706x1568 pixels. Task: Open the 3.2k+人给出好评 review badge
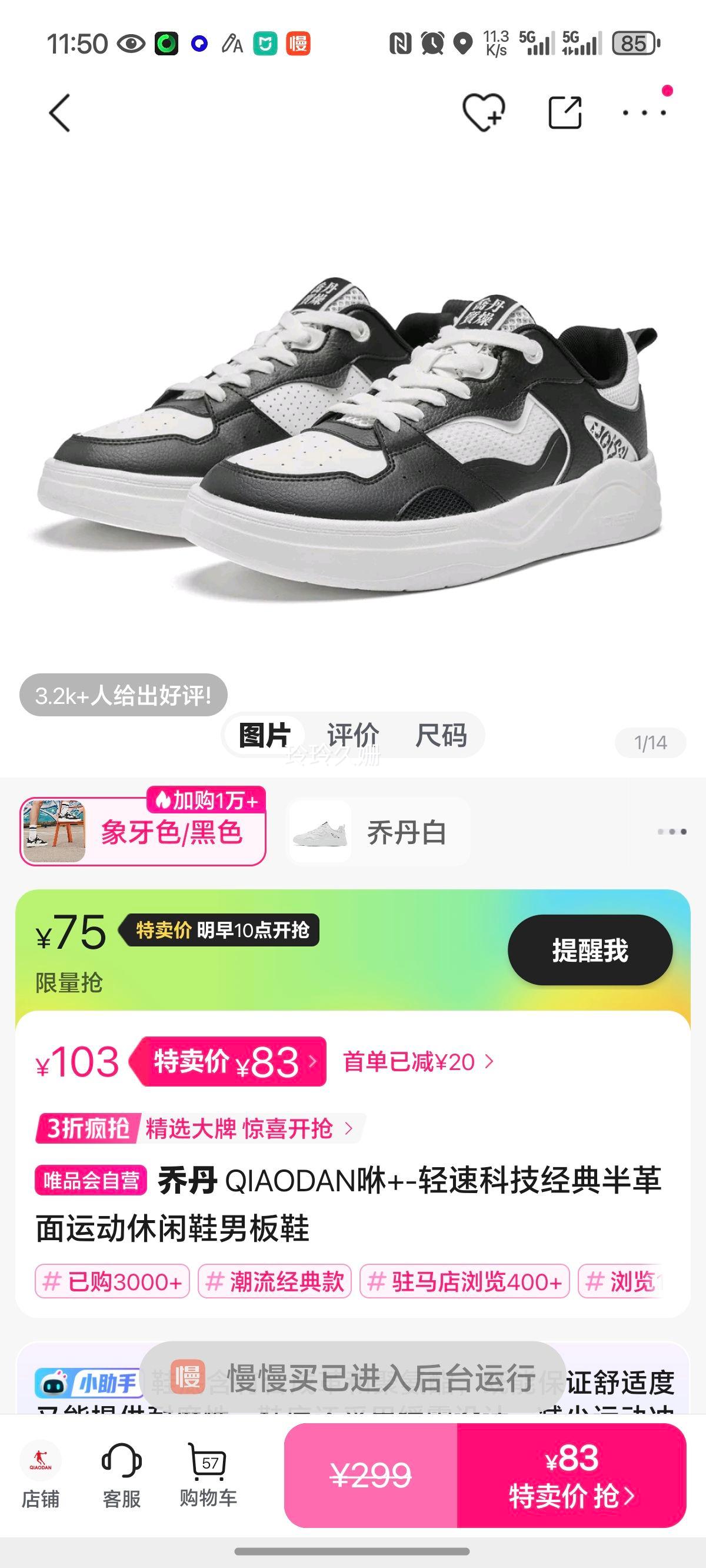[124, 695]
